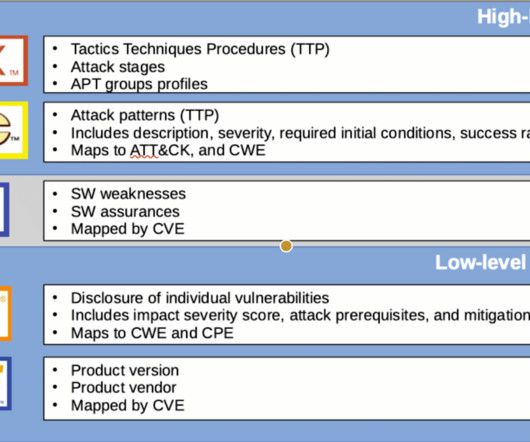530x442 pixels.
Task: Click the APT groups profiles bullet
Action: pyautogui.click(x=139, y=84)
